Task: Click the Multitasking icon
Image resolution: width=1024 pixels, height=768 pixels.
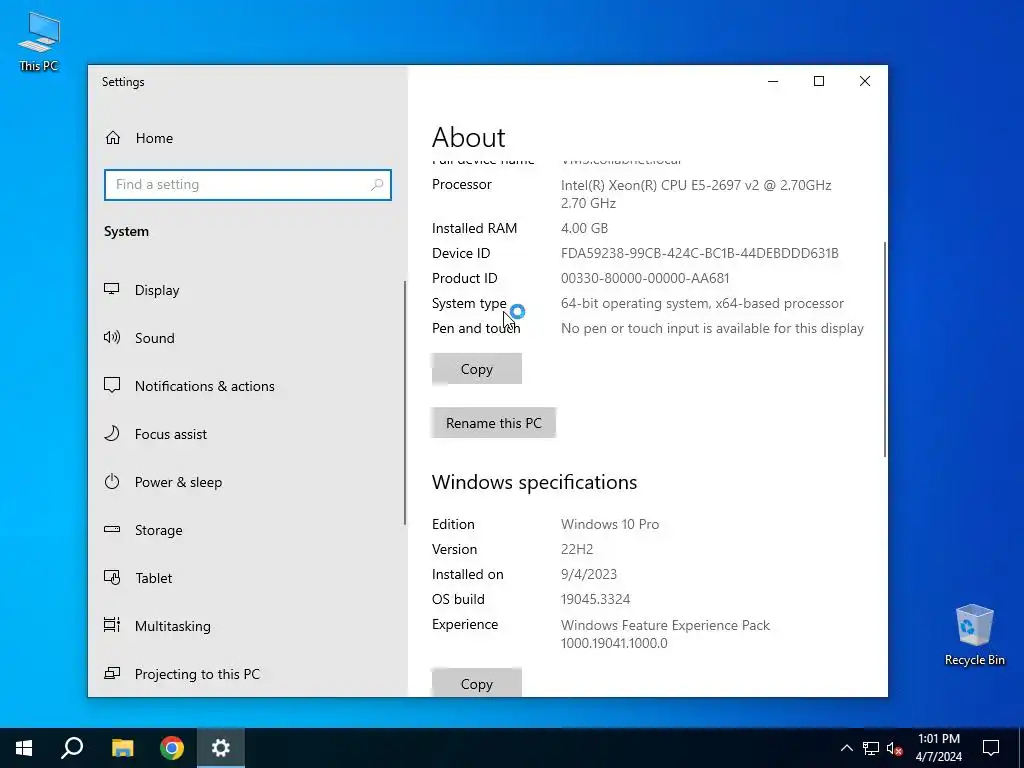Action: pyautogui.click(x=112, y=625)
